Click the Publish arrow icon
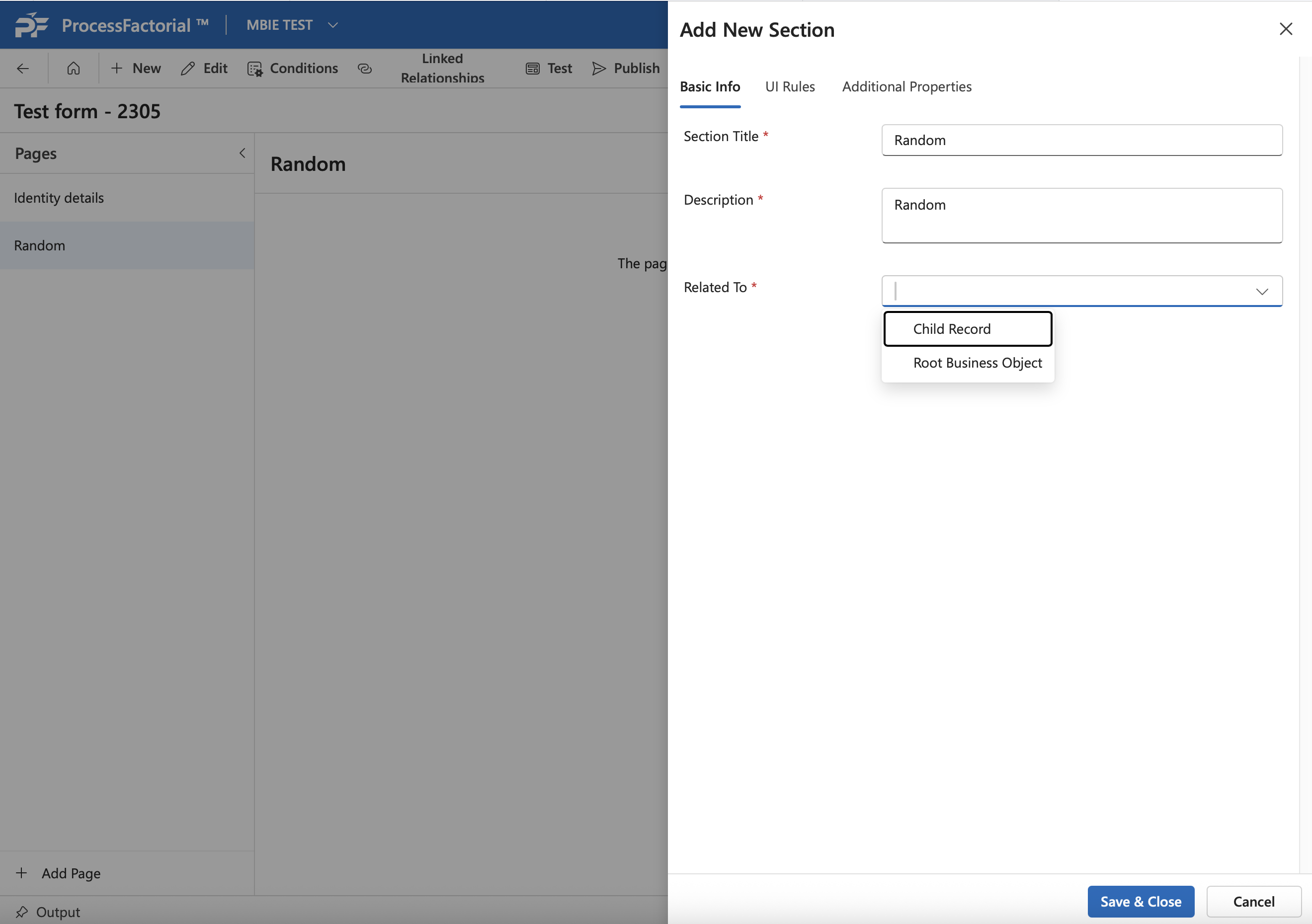 (x=599, y=69)
